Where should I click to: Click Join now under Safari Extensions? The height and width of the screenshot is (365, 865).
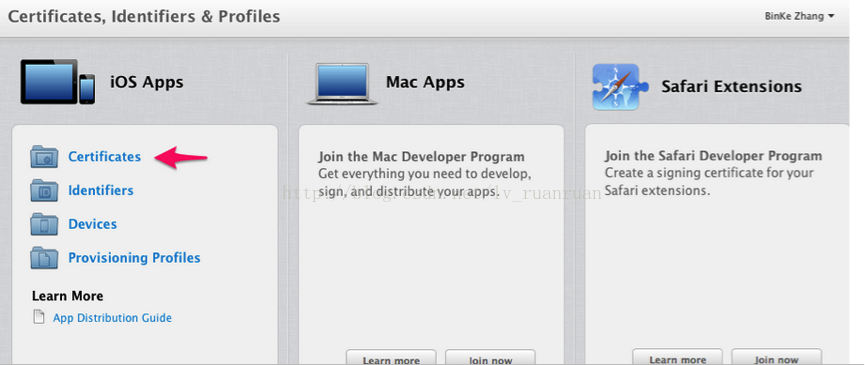[776, 357]
